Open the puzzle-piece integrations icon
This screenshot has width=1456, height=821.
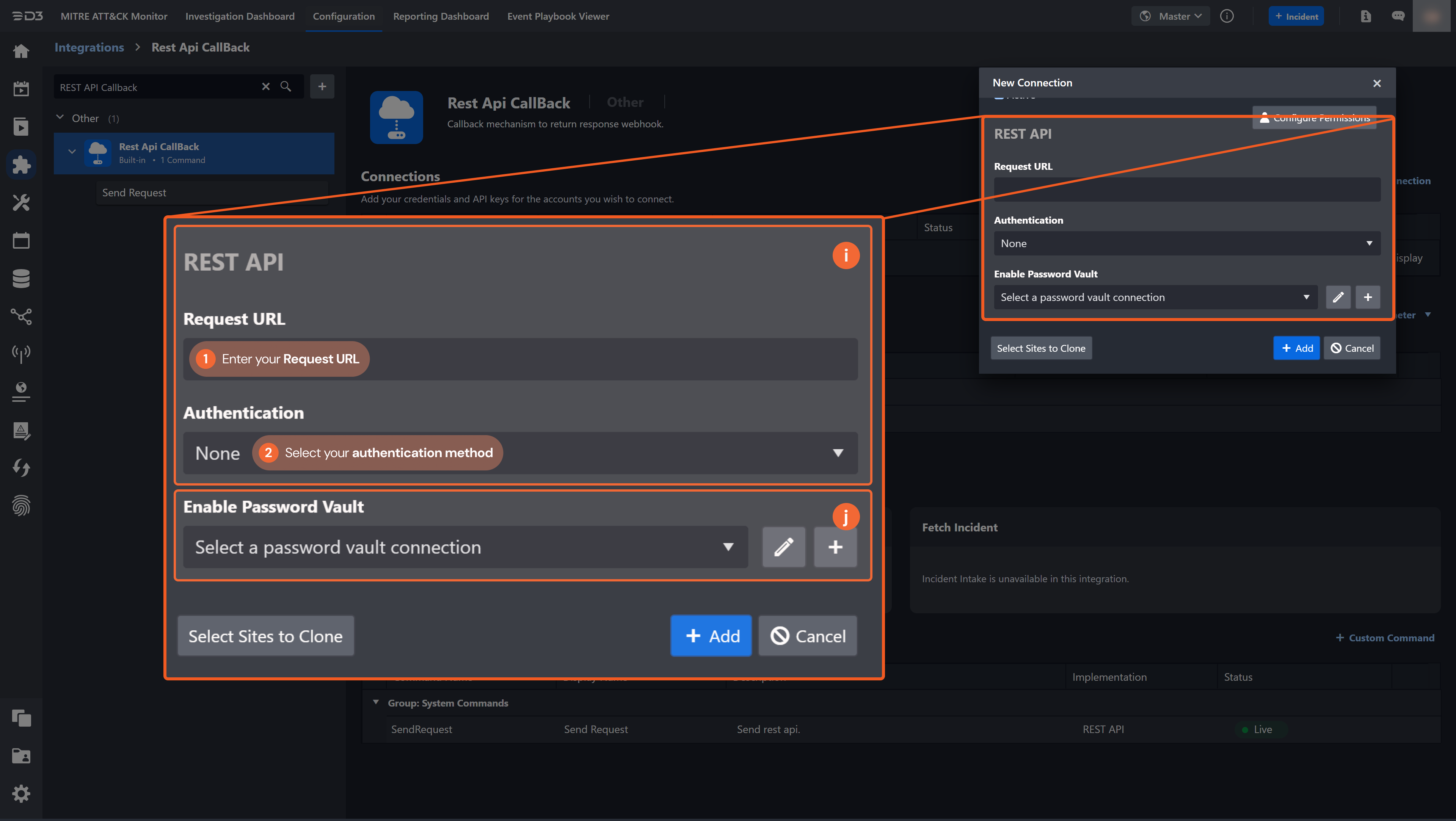pyautogui.click(x=21, y=165)
